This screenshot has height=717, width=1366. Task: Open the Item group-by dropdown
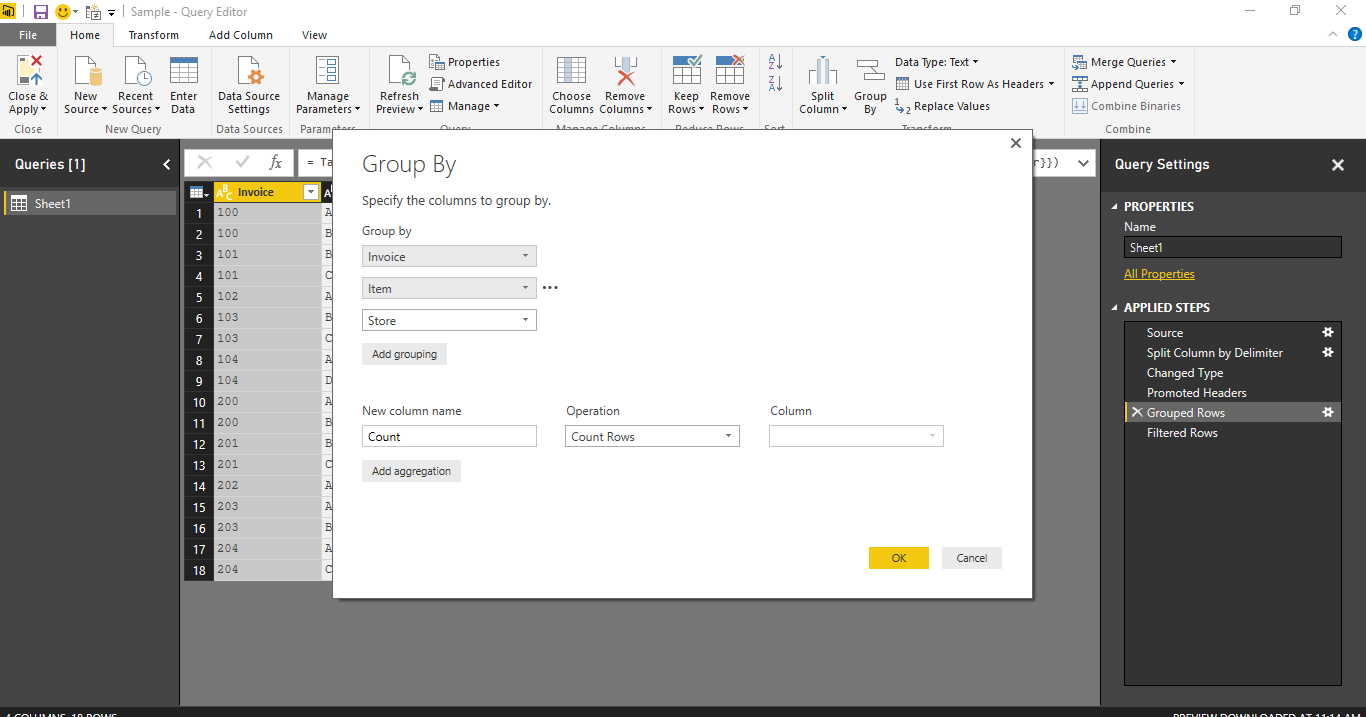[449, 289]
